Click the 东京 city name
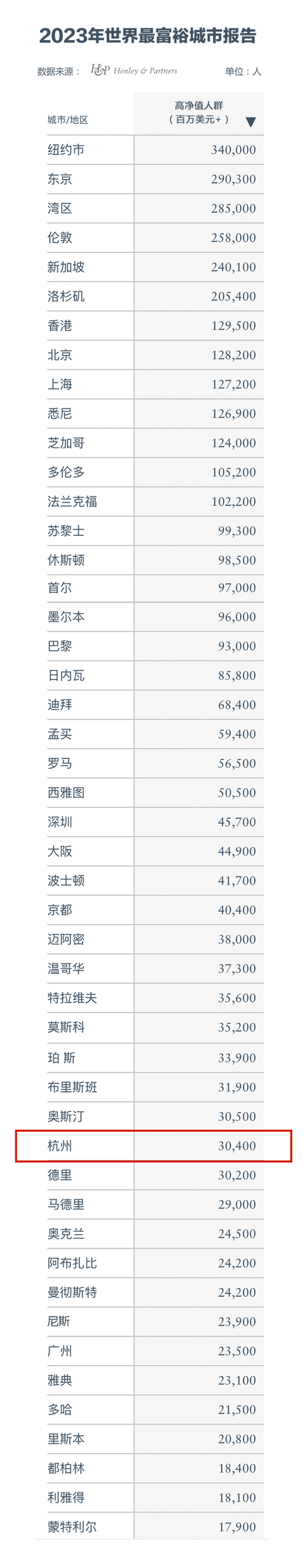The width and height of the screenshot is (304, 1568). [x=60, y=179]
